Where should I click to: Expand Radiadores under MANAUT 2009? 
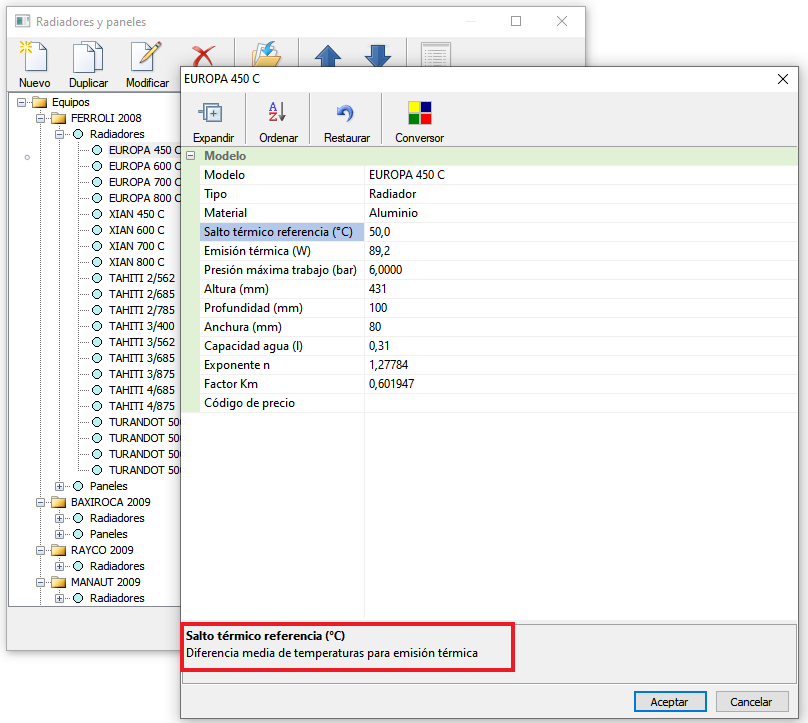[60, 598]
